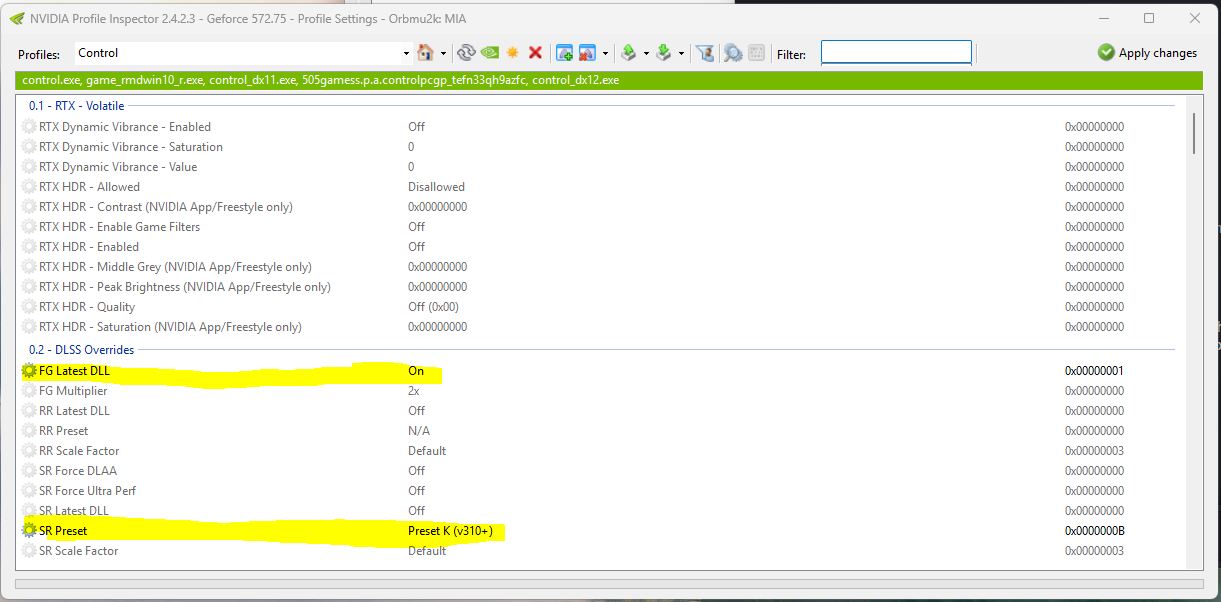This screenshot has height=602, width=1221.
Task: Select the '0.1 - RTX - Volatile' group header
Action: click(x=76, y=106)
